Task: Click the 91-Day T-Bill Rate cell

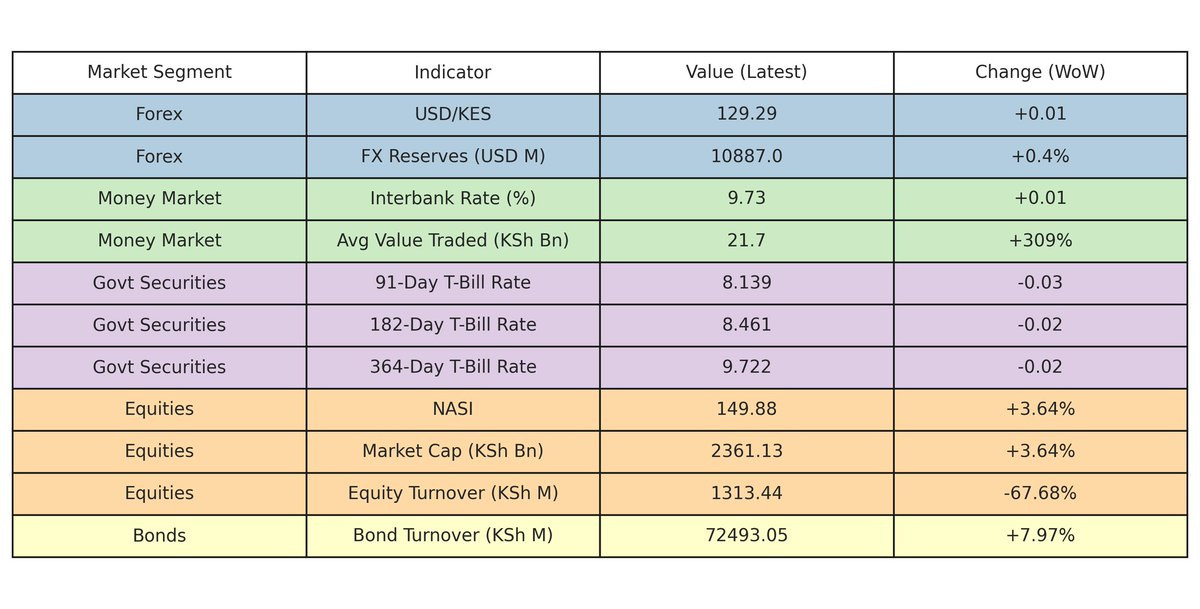Action: pos(453,283)
